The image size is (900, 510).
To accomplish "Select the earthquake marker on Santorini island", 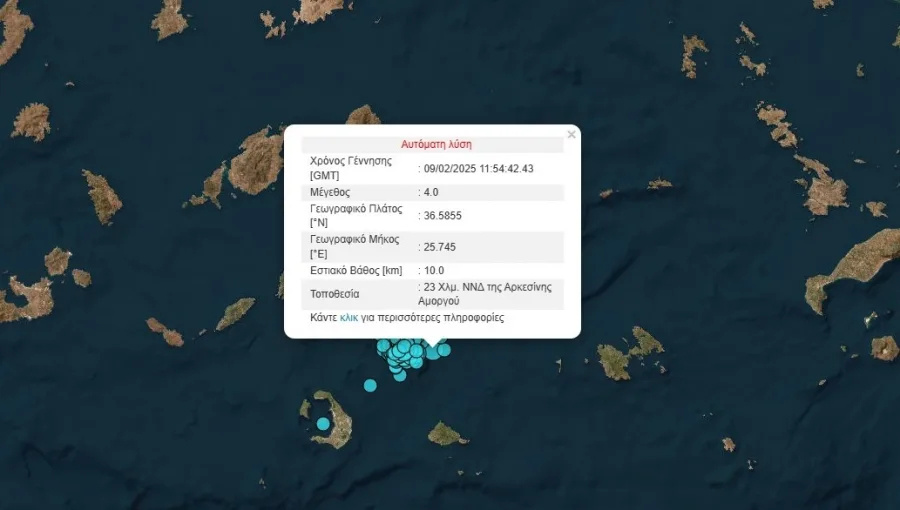I will (323, 424).
